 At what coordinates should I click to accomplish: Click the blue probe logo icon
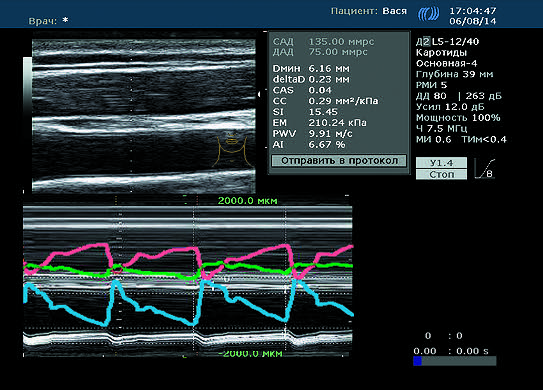coord(428,14)
